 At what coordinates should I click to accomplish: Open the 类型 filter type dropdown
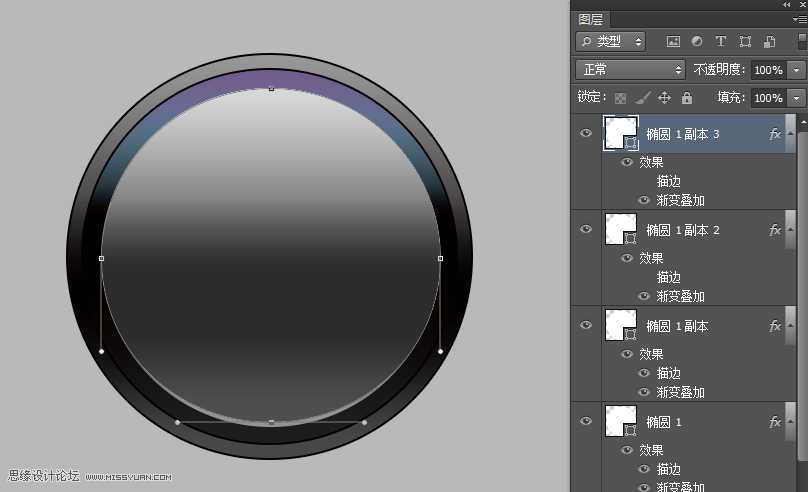click(610, 42)
